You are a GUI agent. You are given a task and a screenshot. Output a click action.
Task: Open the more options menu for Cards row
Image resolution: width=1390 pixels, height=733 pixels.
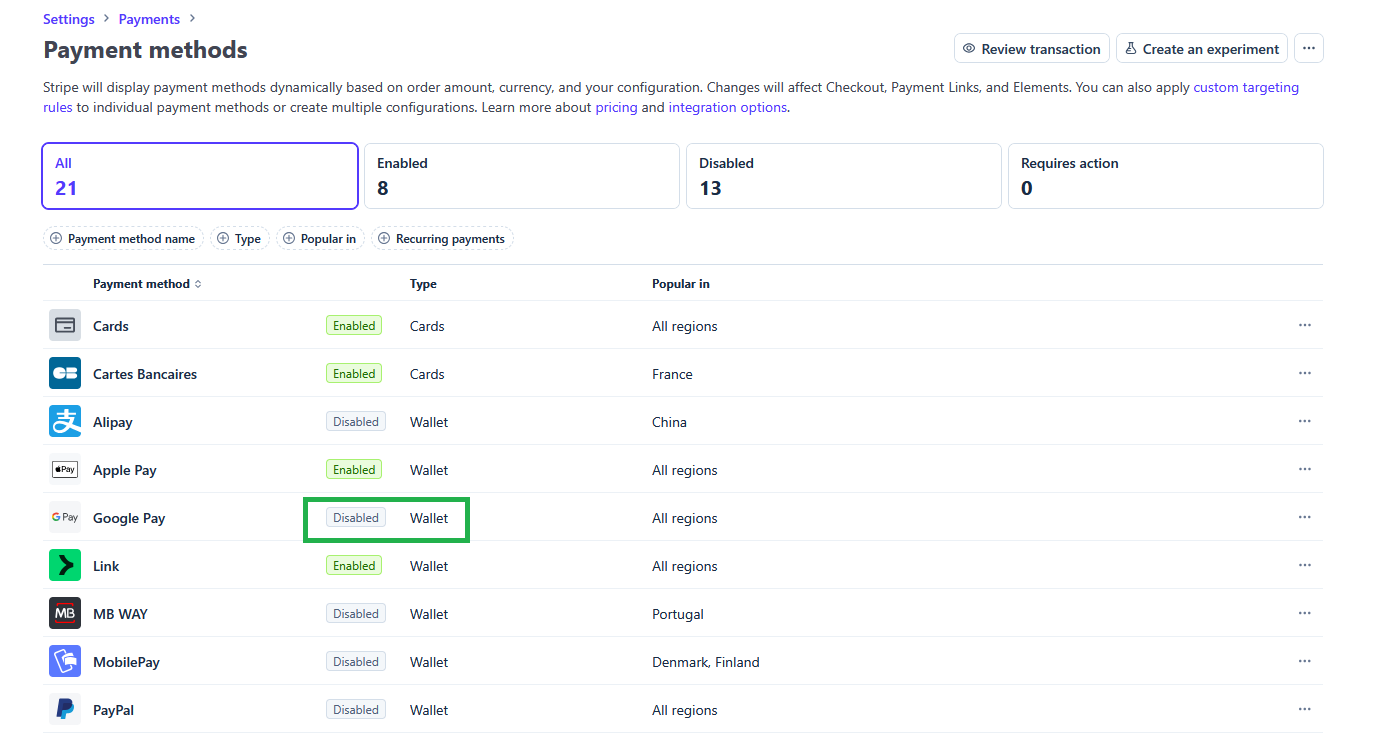coord(1304,326)
